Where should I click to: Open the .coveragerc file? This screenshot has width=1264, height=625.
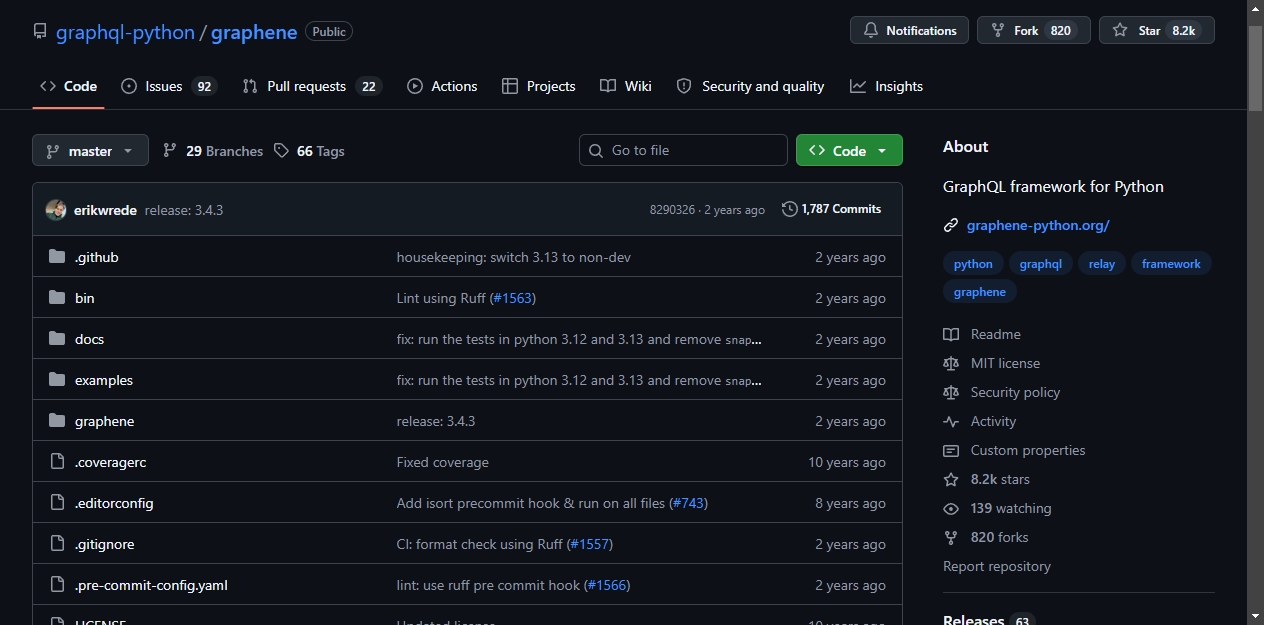tap(111, 462)
